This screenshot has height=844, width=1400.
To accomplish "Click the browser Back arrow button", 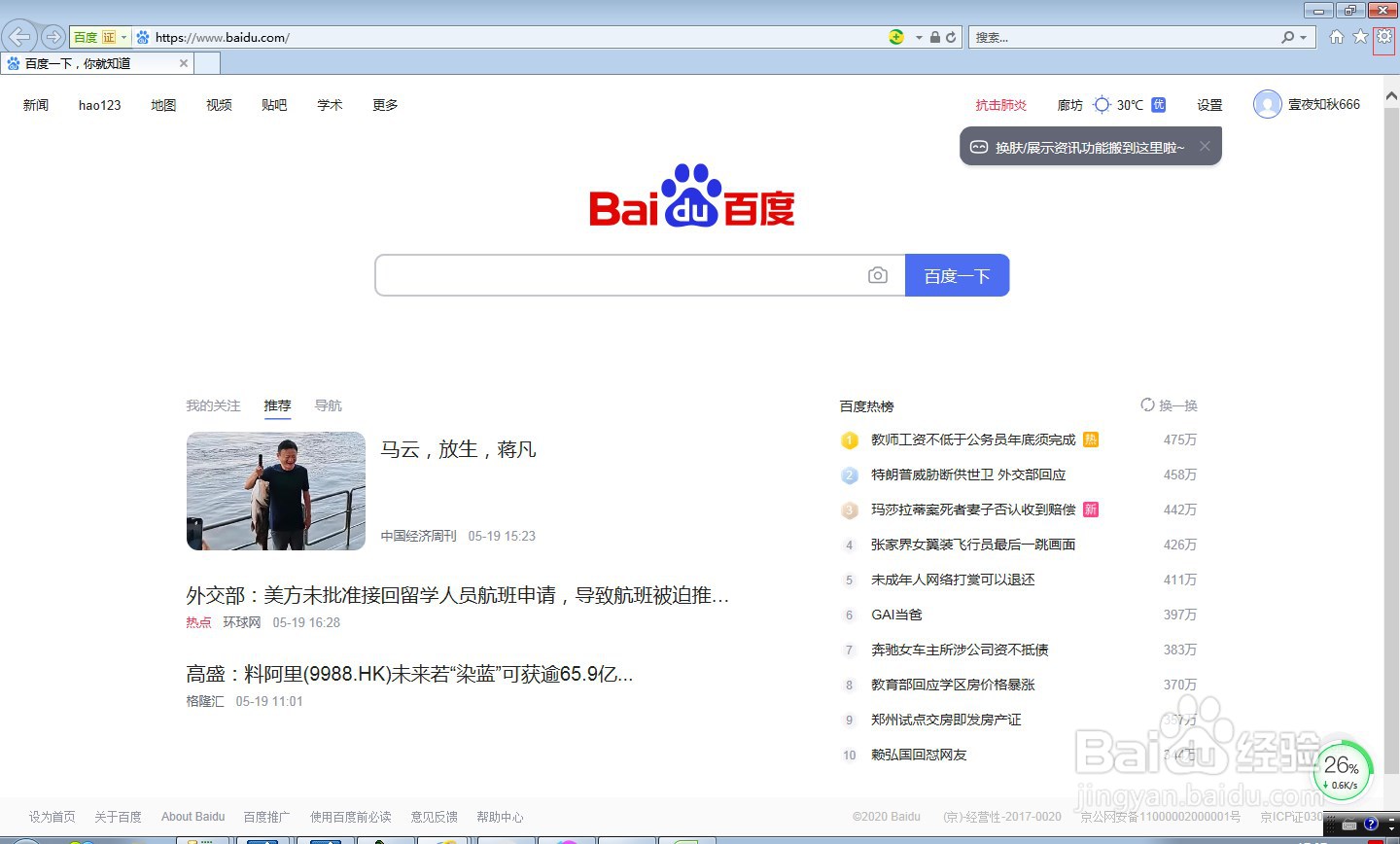I will click(x=18, y=37).
